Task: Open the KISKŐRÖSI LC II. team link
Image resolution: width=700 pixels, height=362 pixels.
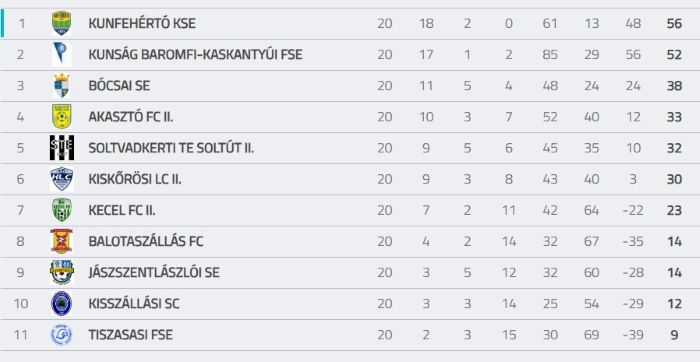Action: pyautogui.click(x=135, y=179)
